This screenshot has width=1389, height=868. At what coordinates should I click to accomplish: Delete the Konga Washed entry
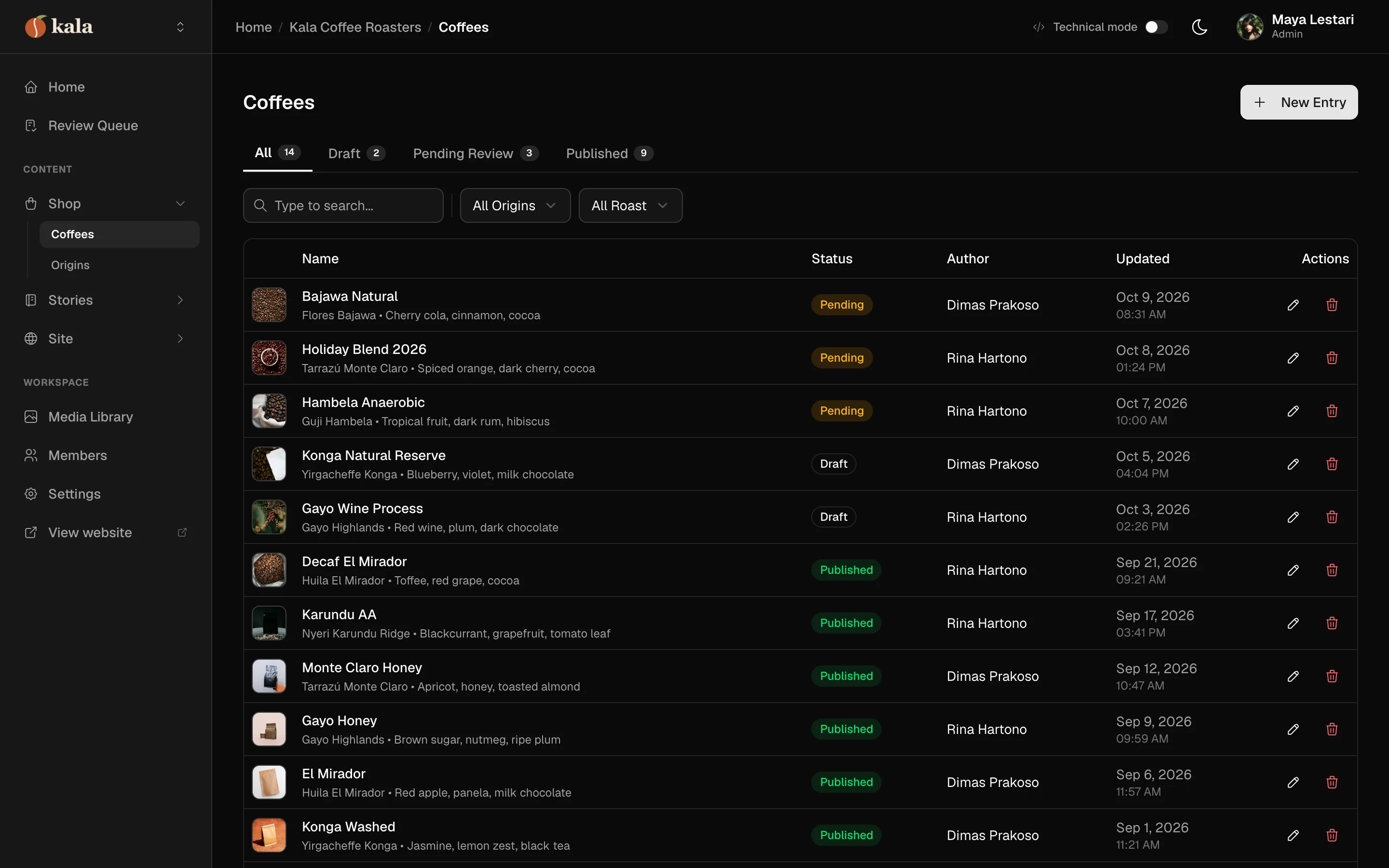1332,835
